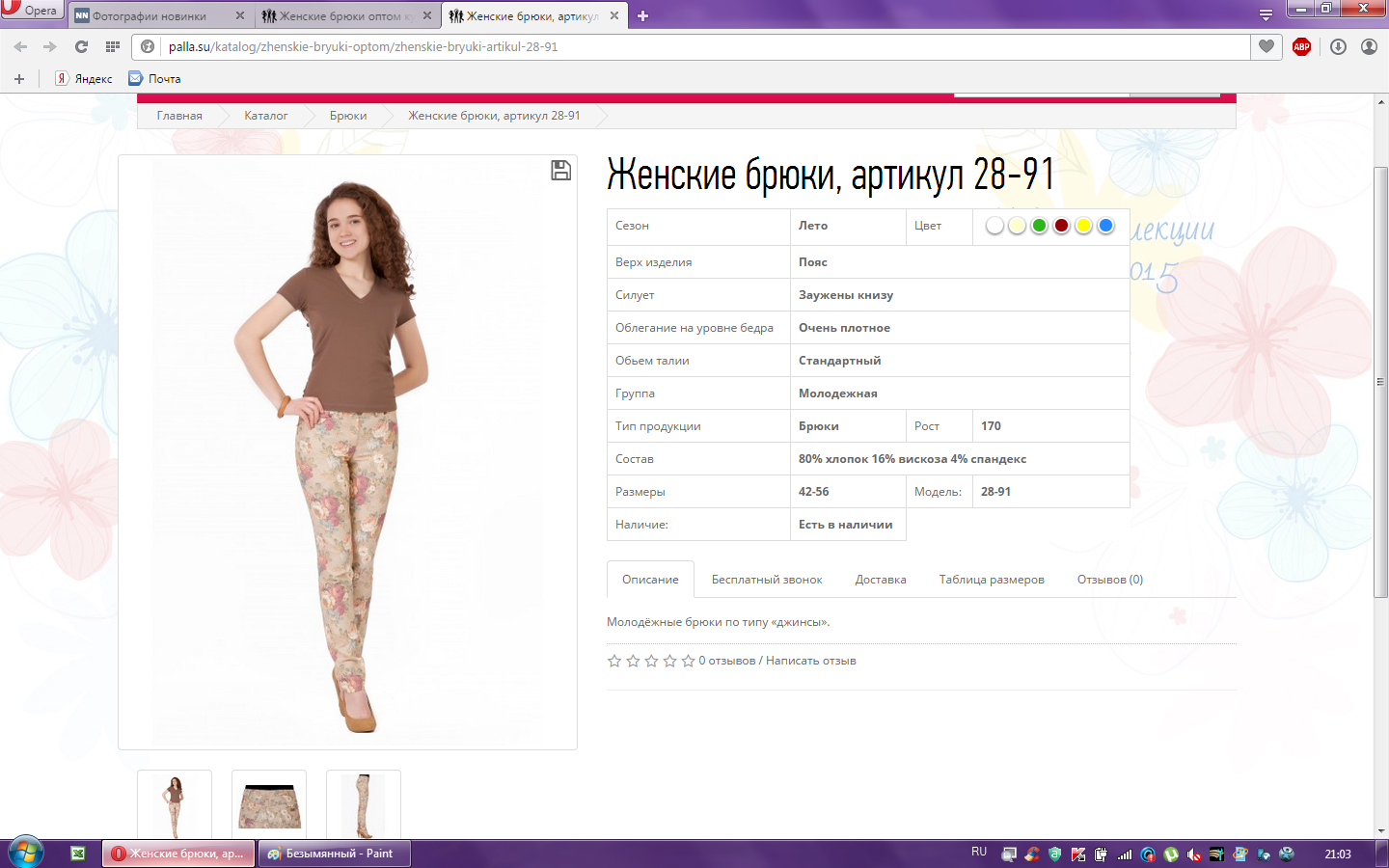
Task: Choose the blue color swatch
Action: tap(1105, 226)
